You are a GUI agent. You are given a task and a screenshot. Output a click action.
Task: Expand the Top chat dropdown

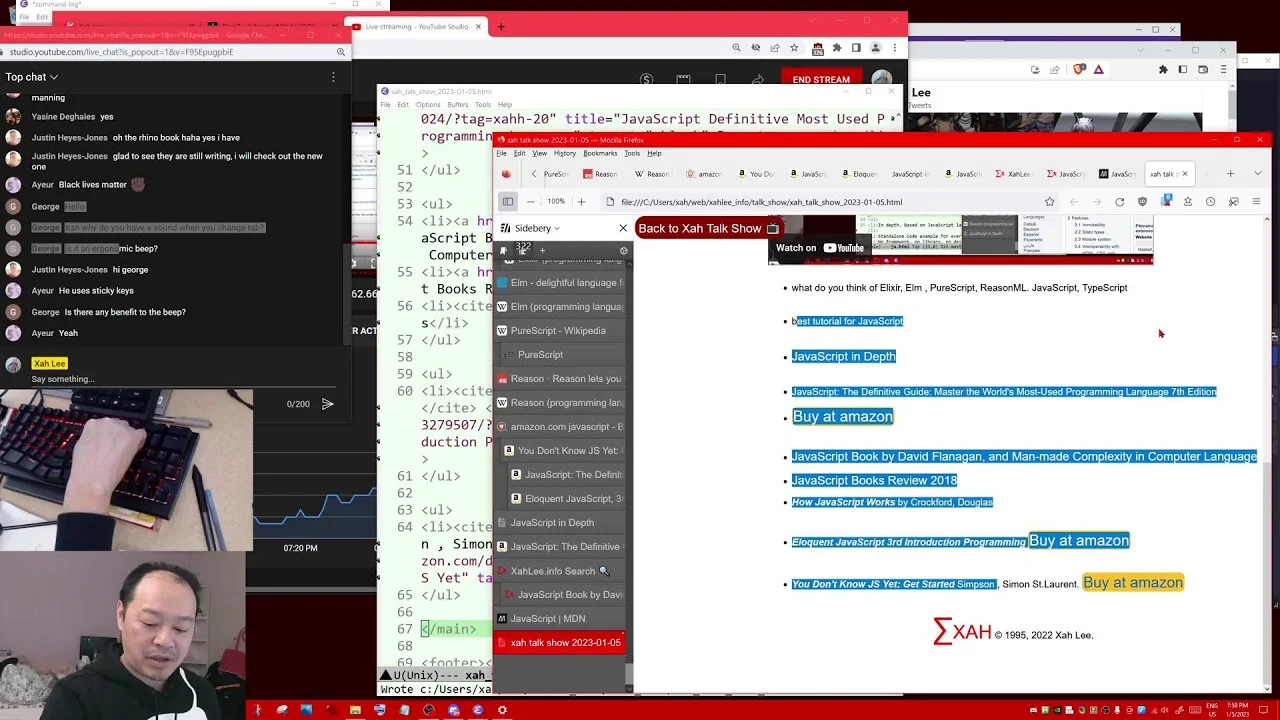coord(32,77)
